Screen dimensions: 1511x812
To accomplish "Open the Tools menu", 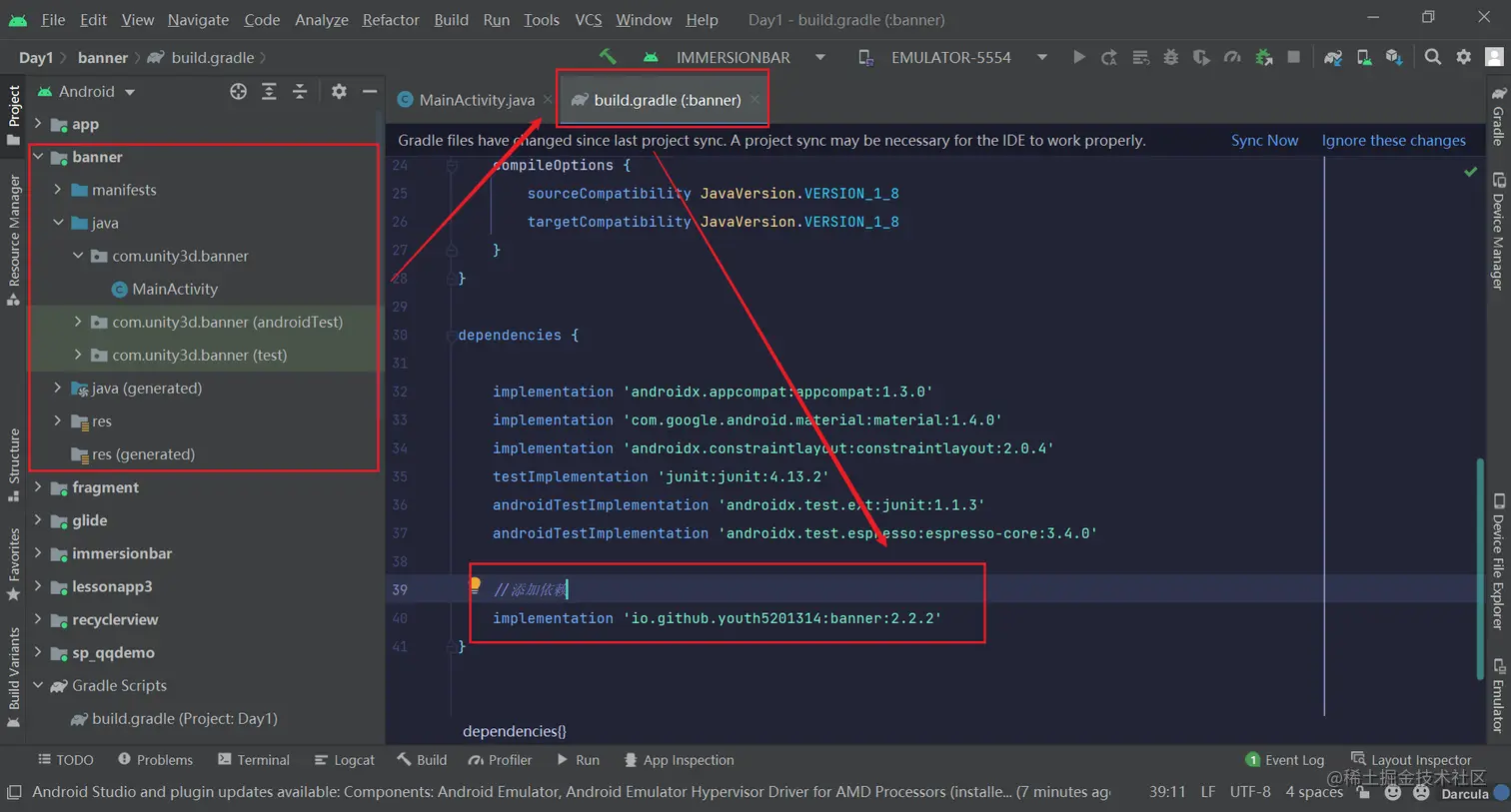I will coord(542,19).
